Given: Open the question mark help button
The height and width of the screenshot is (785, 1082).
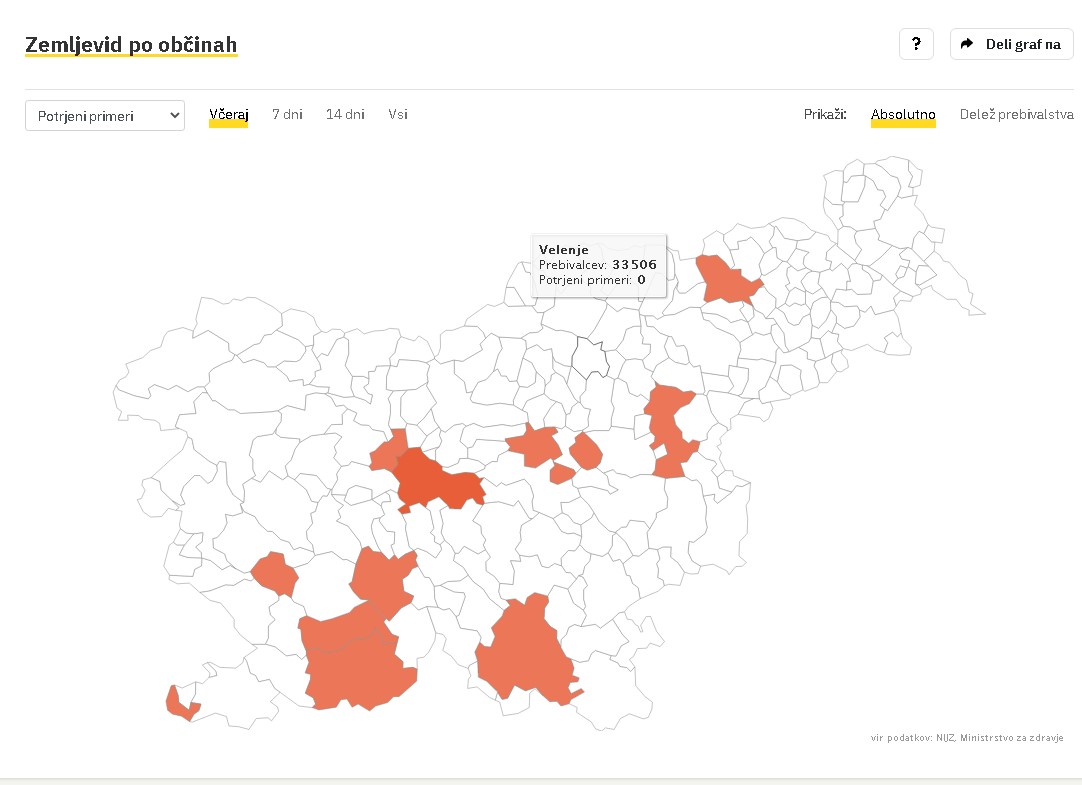Looking at the screenshot, I should [916, 44].
